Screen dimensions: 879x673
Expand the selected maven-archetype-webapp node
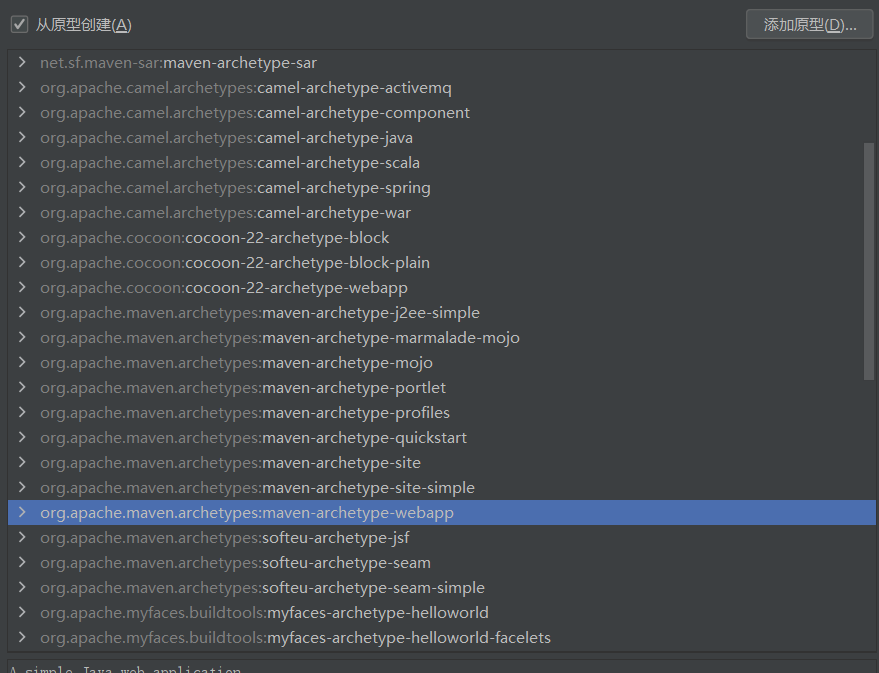tap(22, 512)
